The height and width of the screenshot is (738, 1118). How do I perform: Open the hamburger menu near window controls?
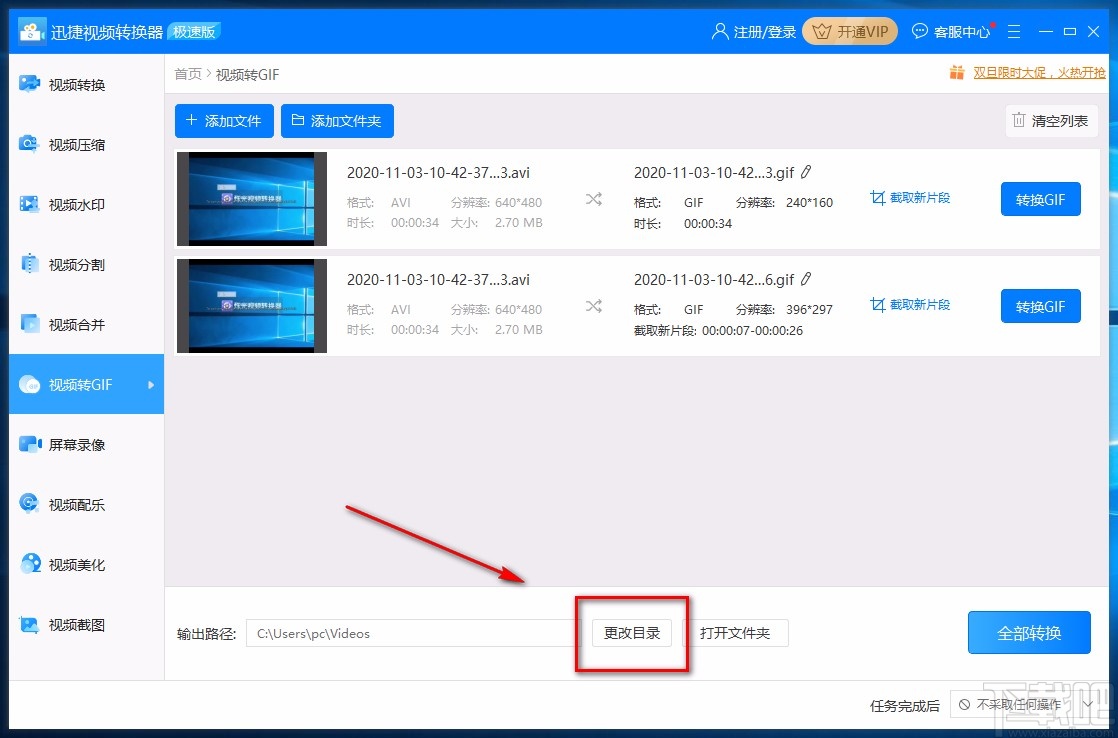click(x=1014, y=31)
